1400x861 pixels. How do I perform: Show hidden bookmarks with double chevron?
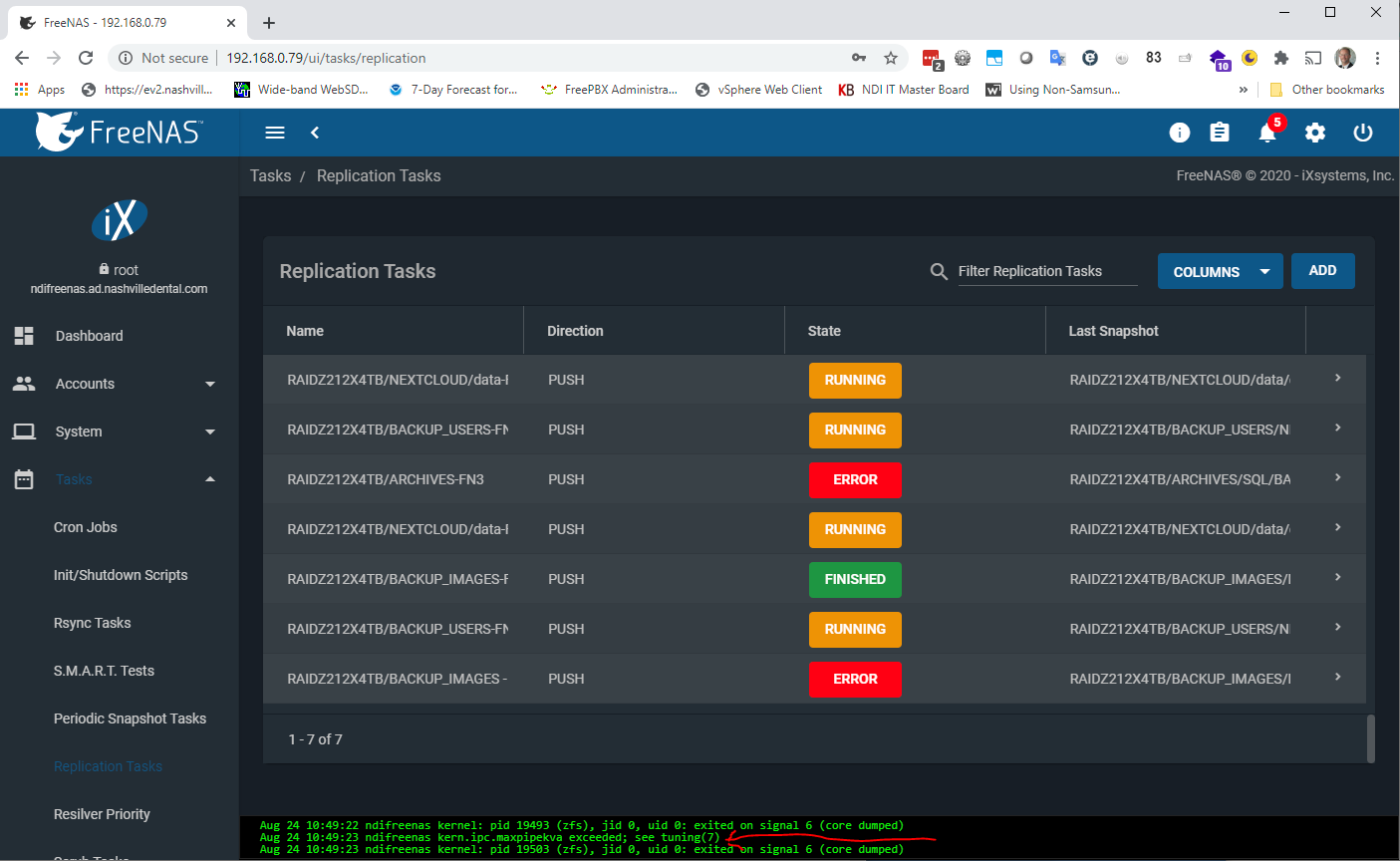(1243, 90)
